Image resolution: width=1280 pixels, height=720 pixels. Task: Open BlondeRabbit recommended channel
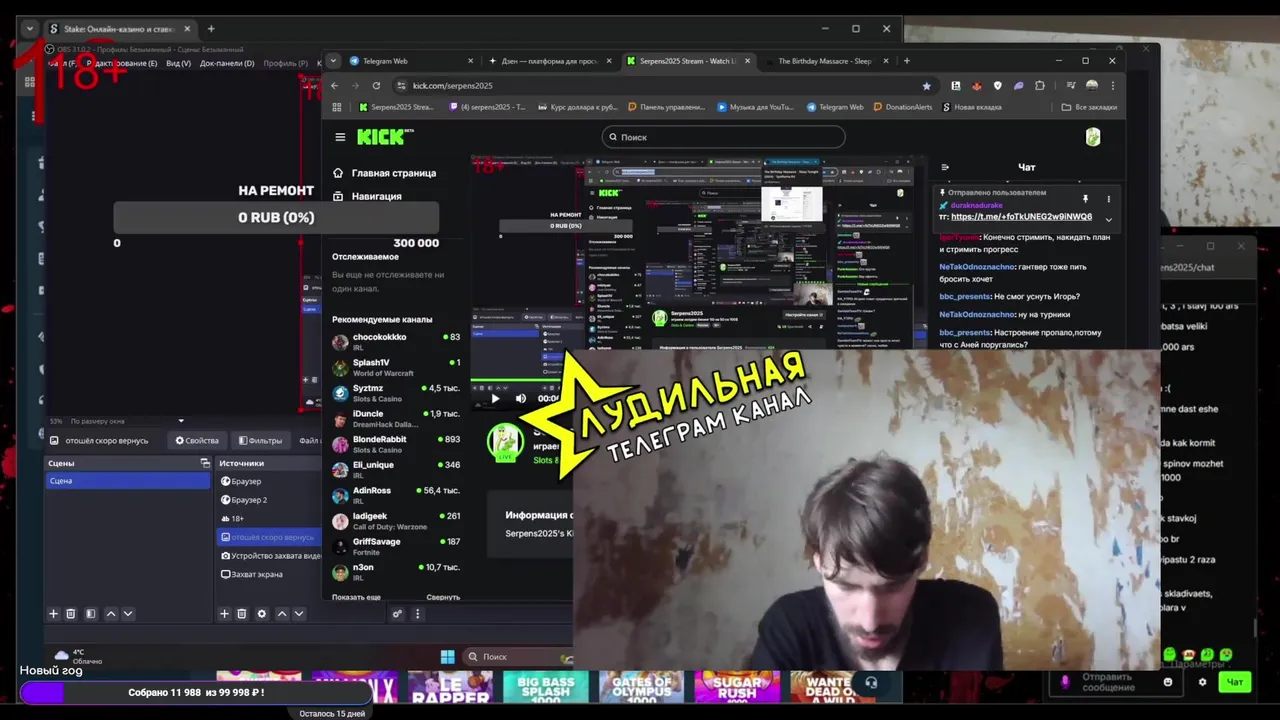396,443
